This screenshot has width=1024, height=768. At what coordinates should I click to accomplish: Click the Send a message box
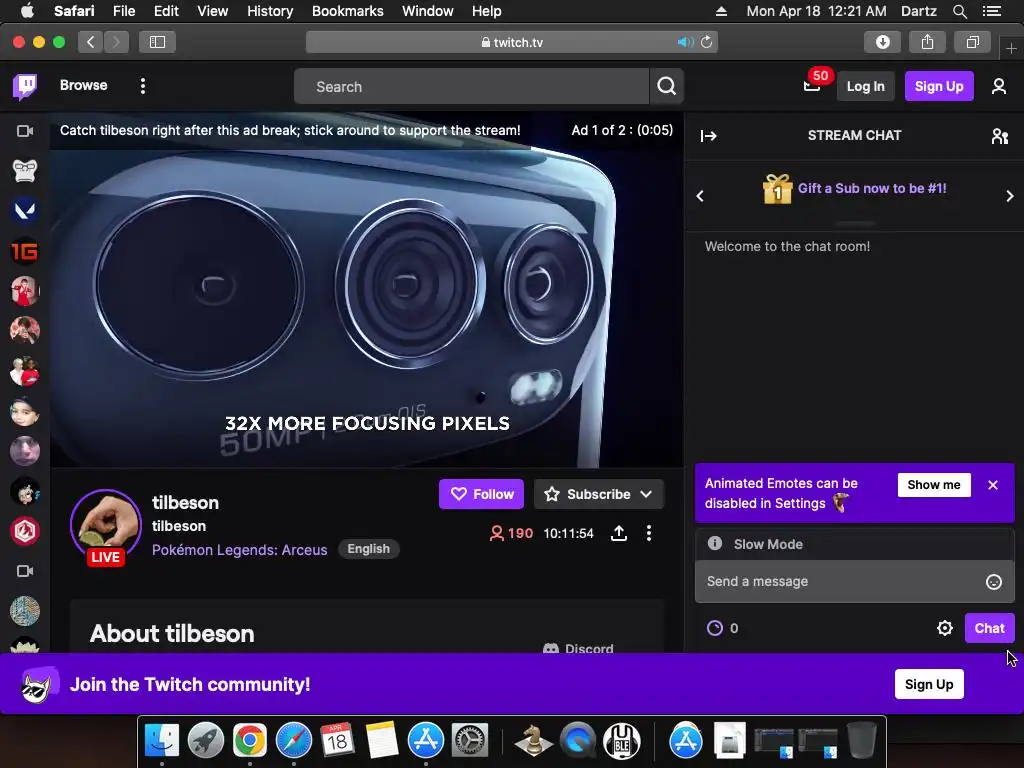(855, 581)
